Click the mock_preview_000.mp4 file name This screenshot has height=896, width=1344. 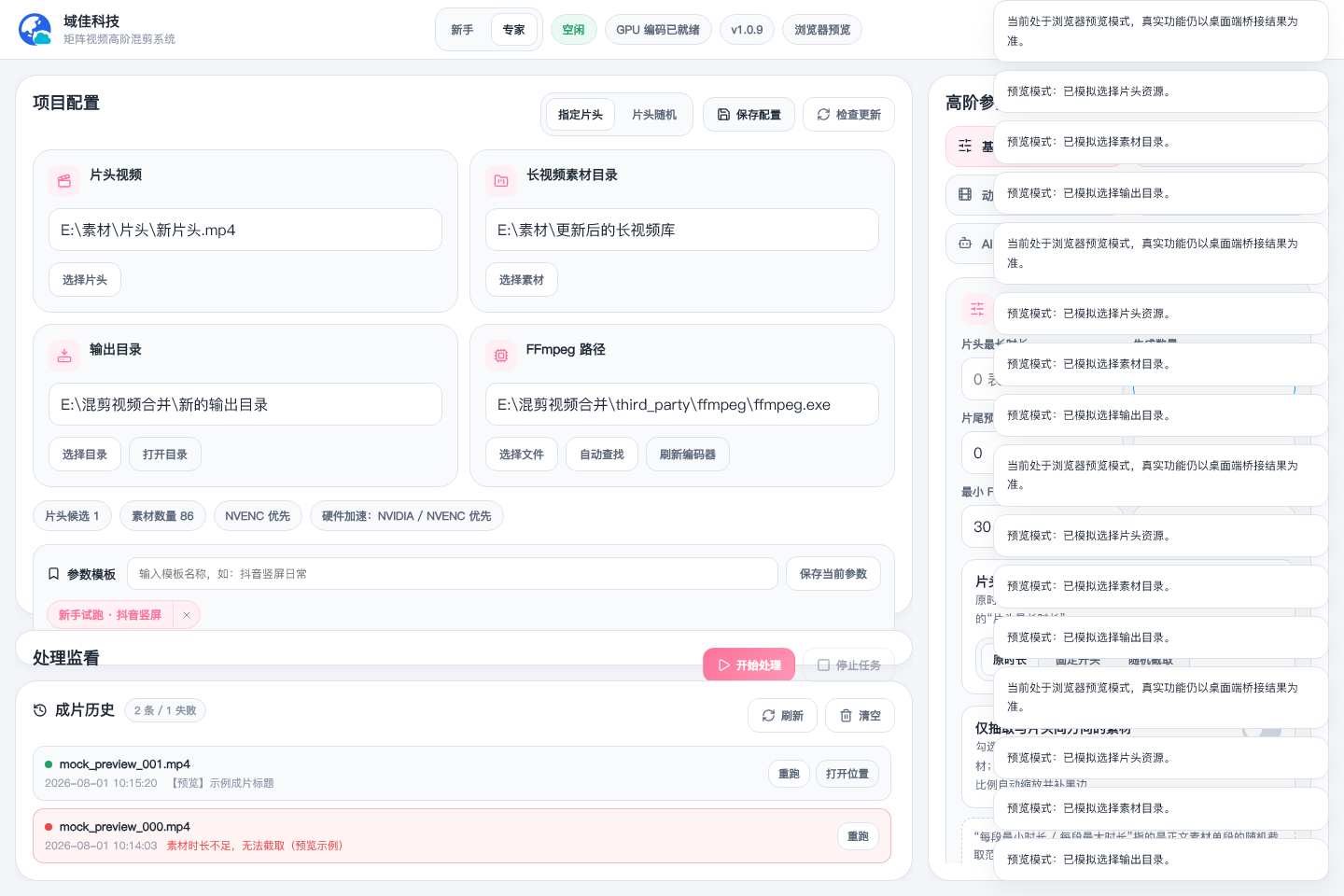[125, 827]
